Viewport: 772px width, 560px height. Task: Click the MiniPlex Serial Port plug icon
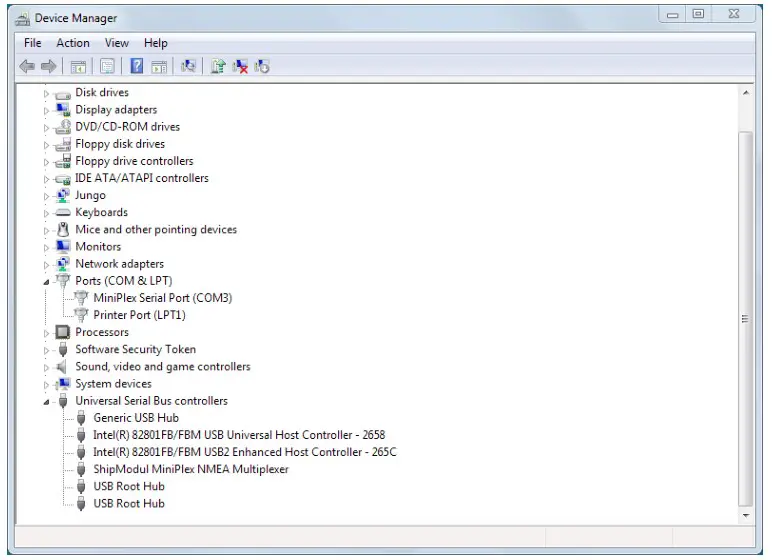[81, 298]
